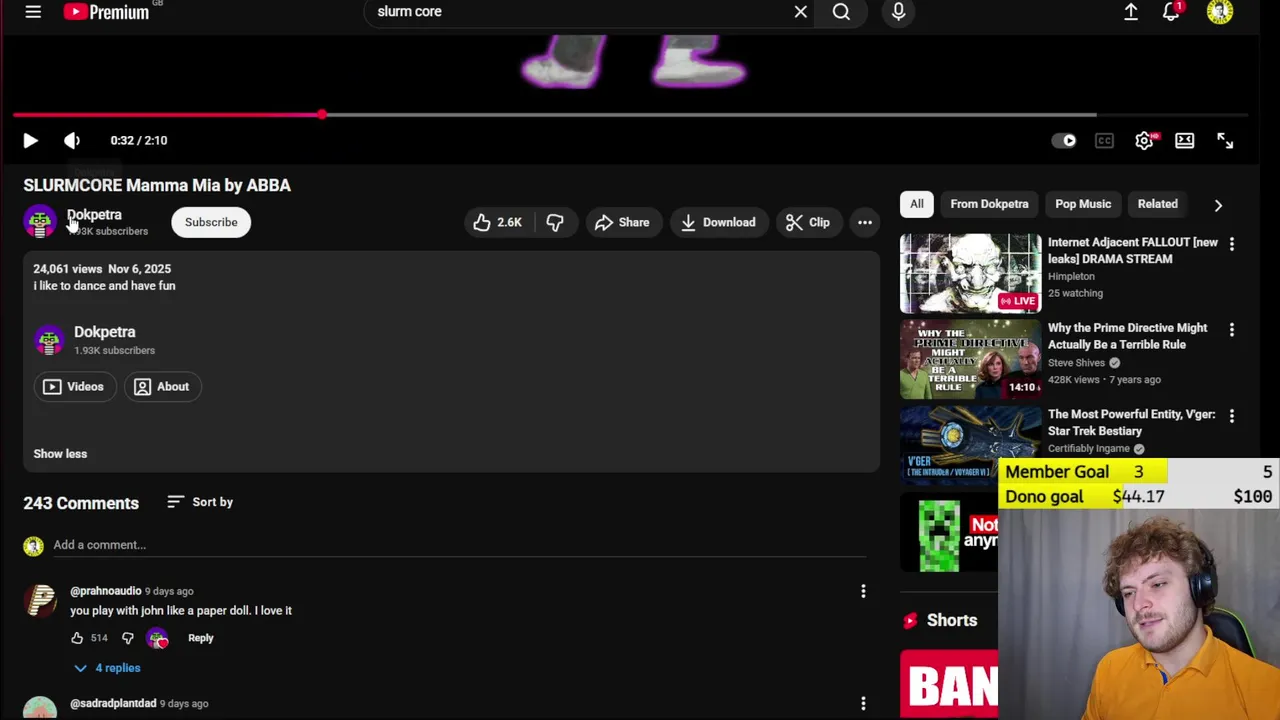Viewport: 1280px width, 720px height.
Task: Collapse description with Show less
Action: click(x=60, y=454)
